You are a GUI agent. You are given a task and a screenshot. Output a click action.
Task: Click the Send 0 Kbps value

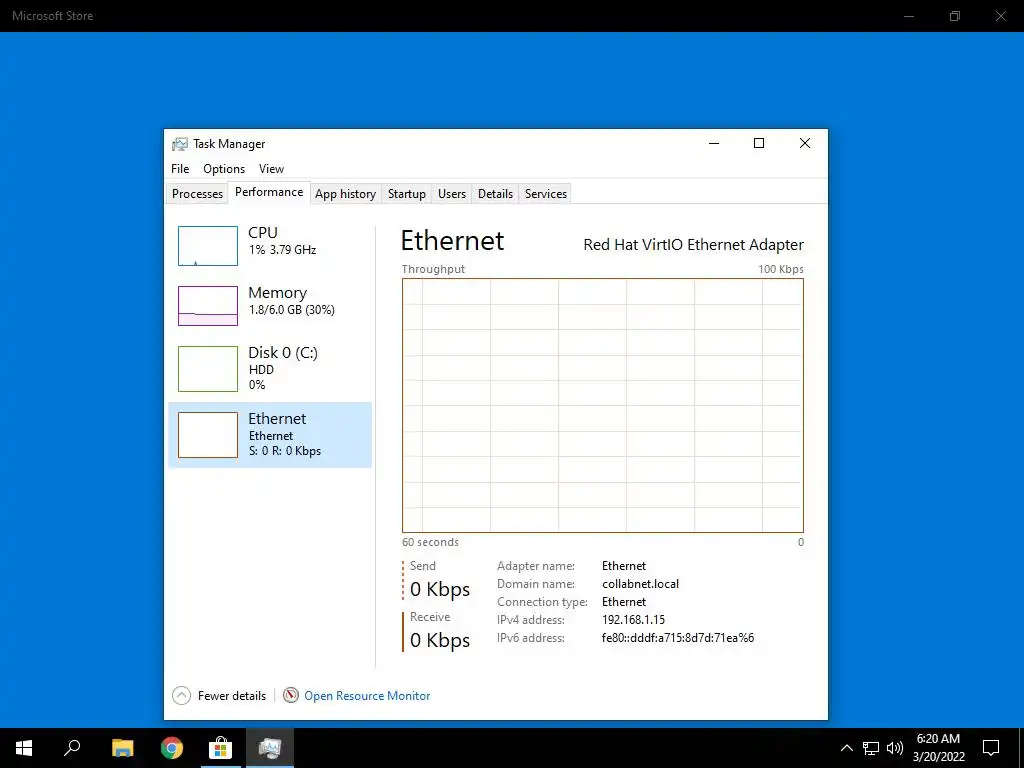(x=440, y=589)
